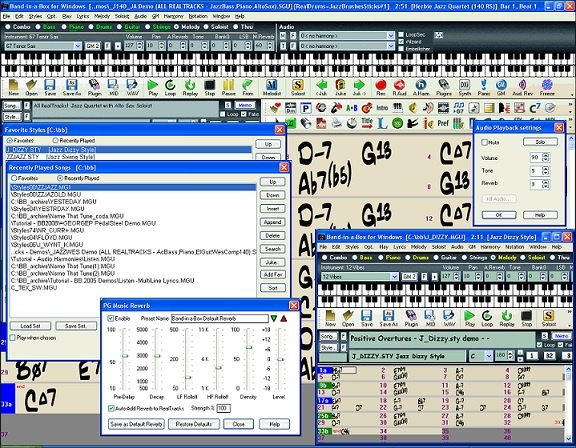576x448 pixels.
Task: Click Reverb stepper in Audio Playback settings
Action: (546, 184)
